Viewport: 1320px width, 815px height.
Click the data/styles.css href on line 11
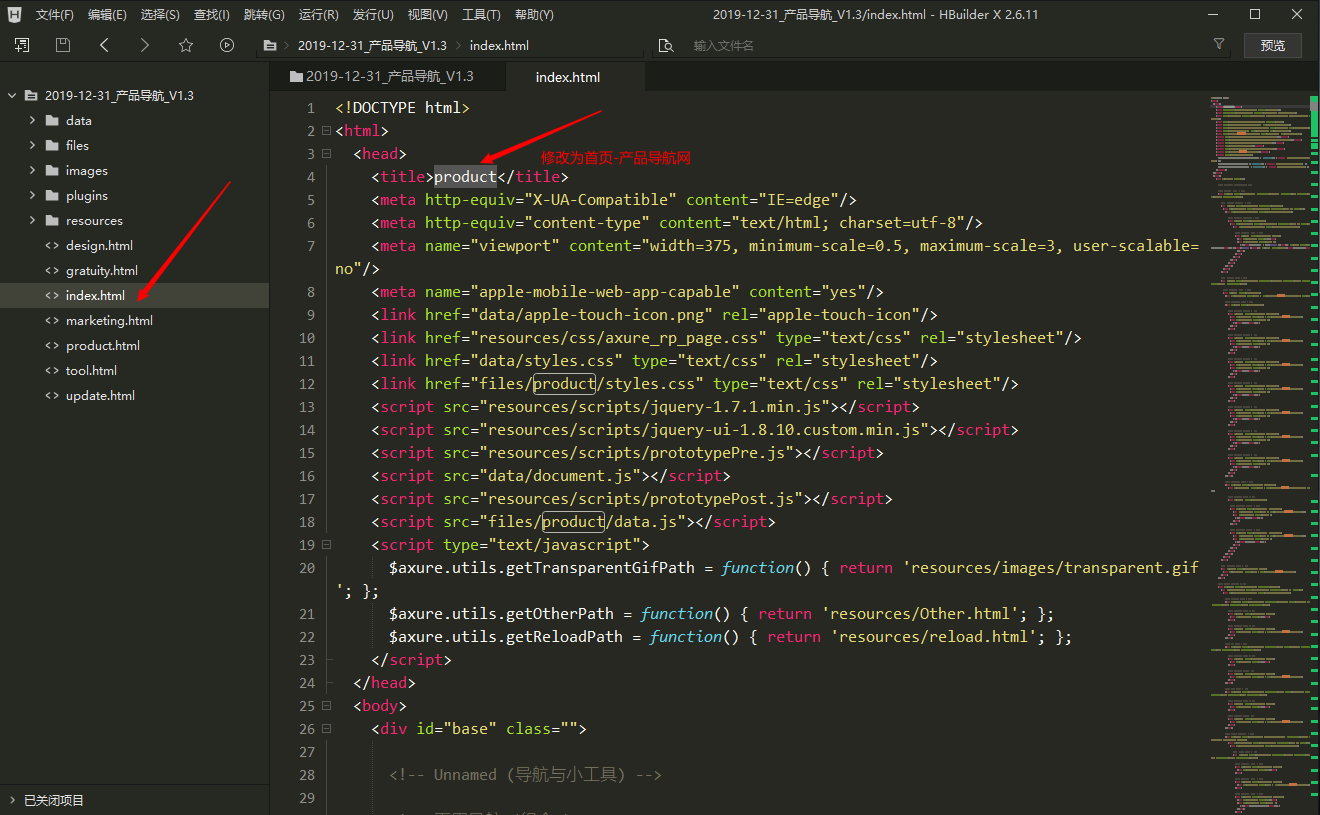point(547,361)
